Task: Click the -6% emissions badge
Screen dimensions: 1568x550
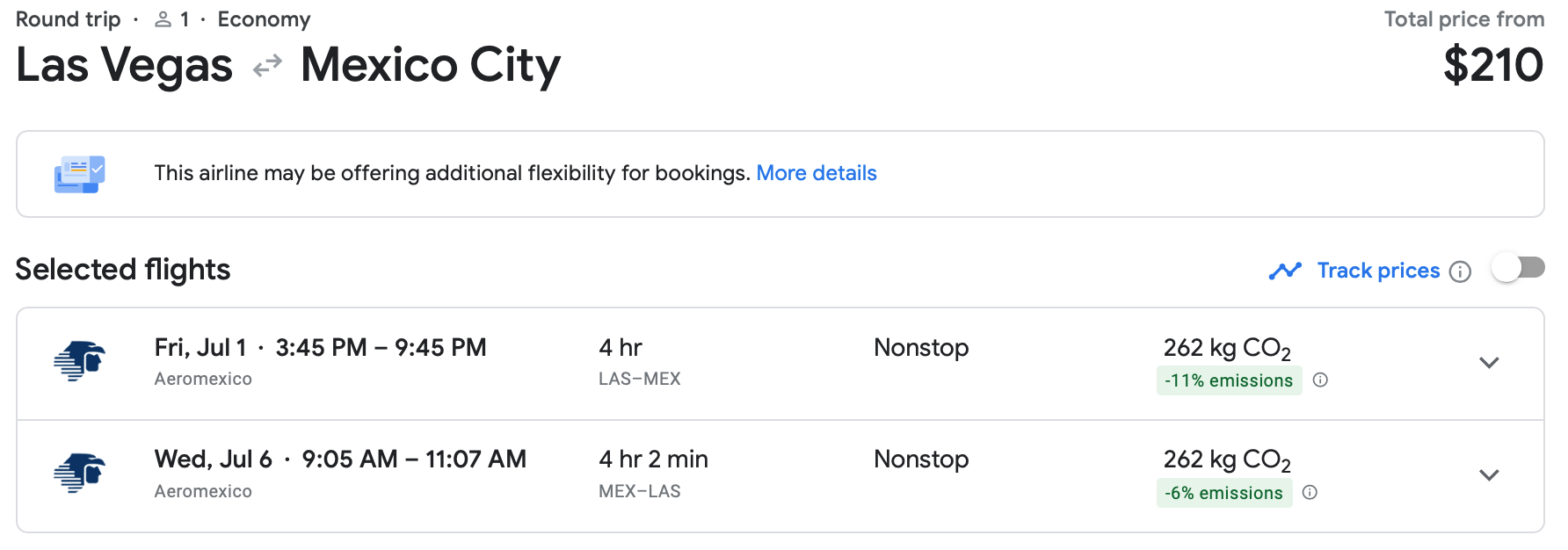Action: [x=1223, y=493]
